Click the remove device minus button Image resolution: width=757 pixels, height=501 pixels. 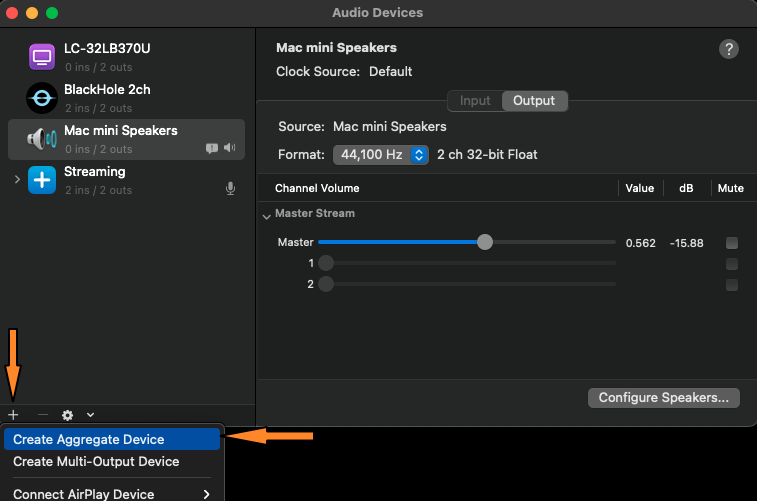(x=43, y=415)
